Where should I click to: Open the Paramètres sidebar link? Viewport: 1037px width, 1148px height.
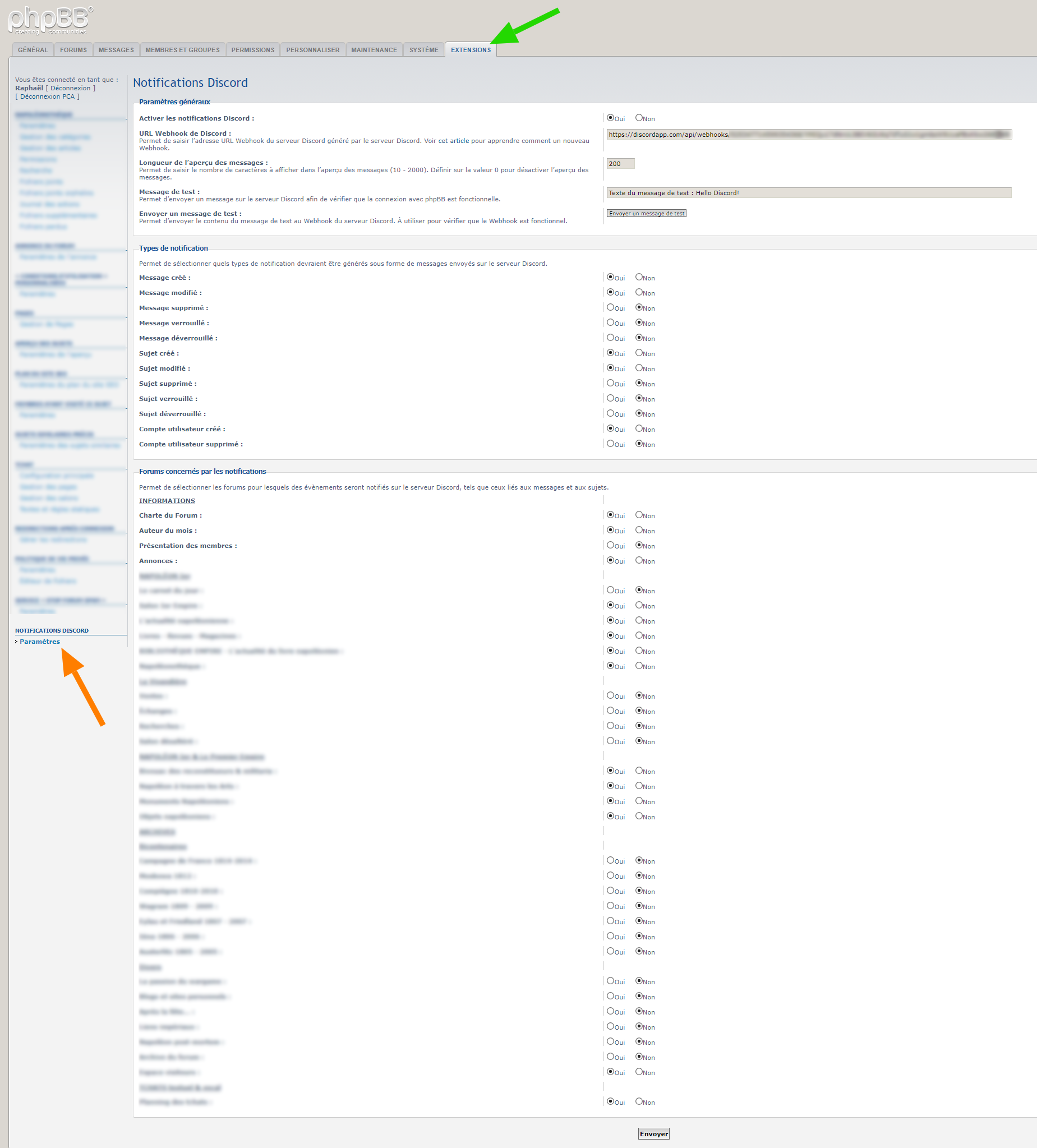click(x=40, y=642)
